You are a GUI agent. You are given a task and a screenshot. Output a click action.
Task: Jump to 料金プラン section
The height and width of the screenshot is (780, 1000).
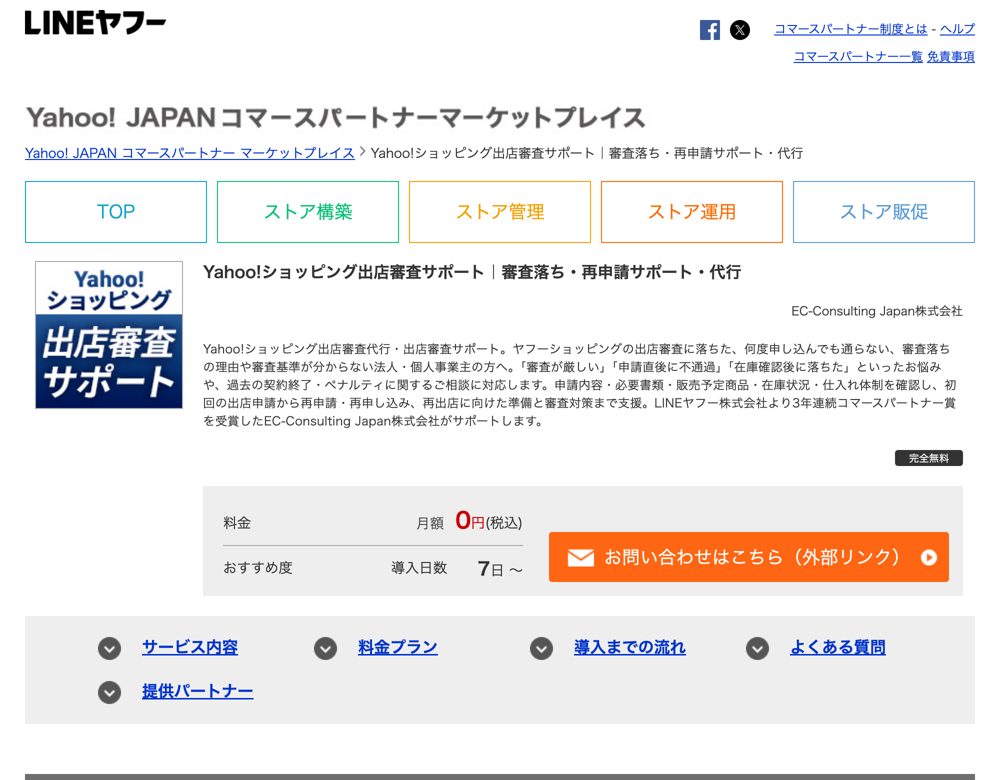pyautogui.click(x=398, y=647)
